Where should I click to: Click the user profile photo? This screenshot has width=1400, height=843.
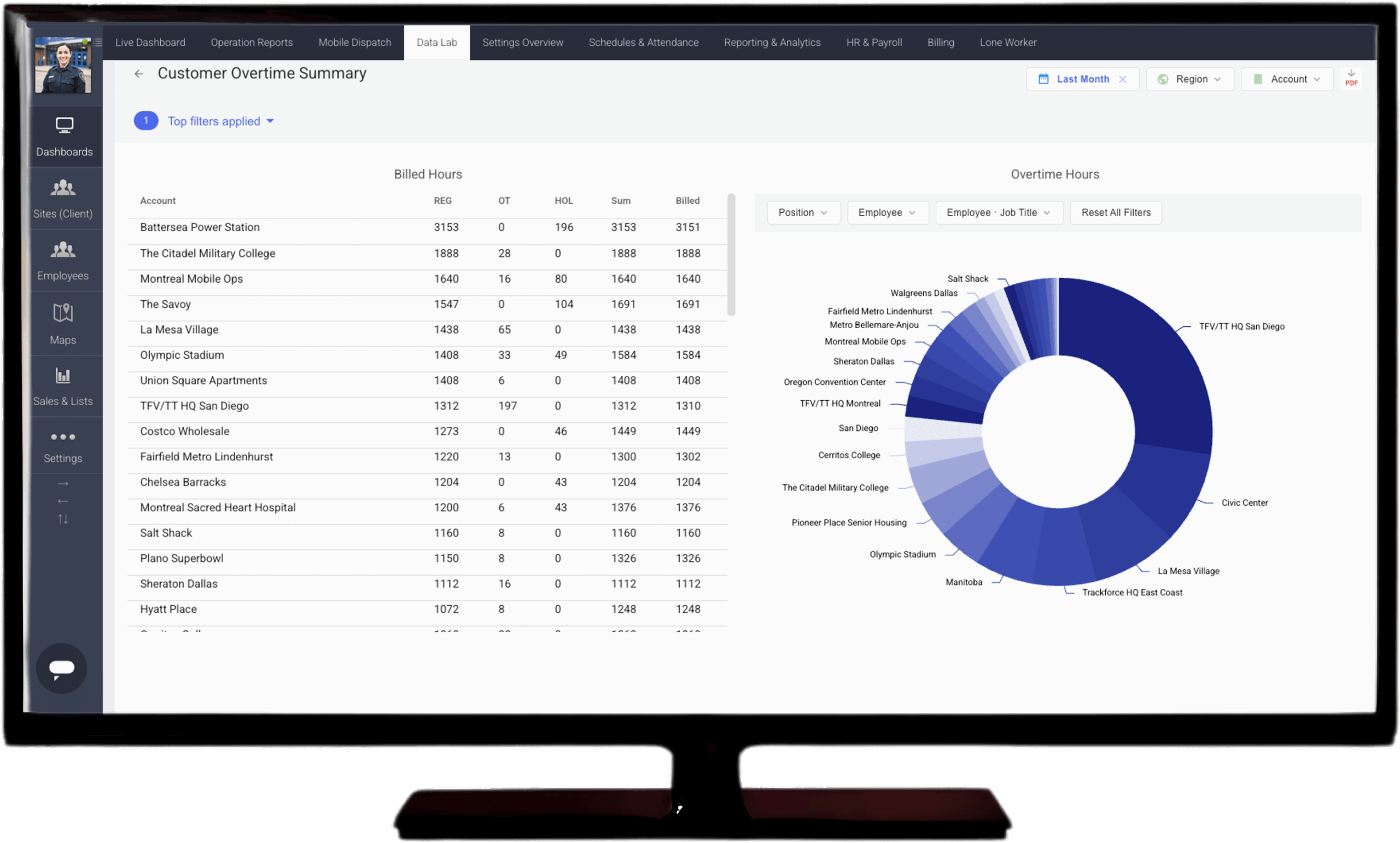(x=63, y=65)
